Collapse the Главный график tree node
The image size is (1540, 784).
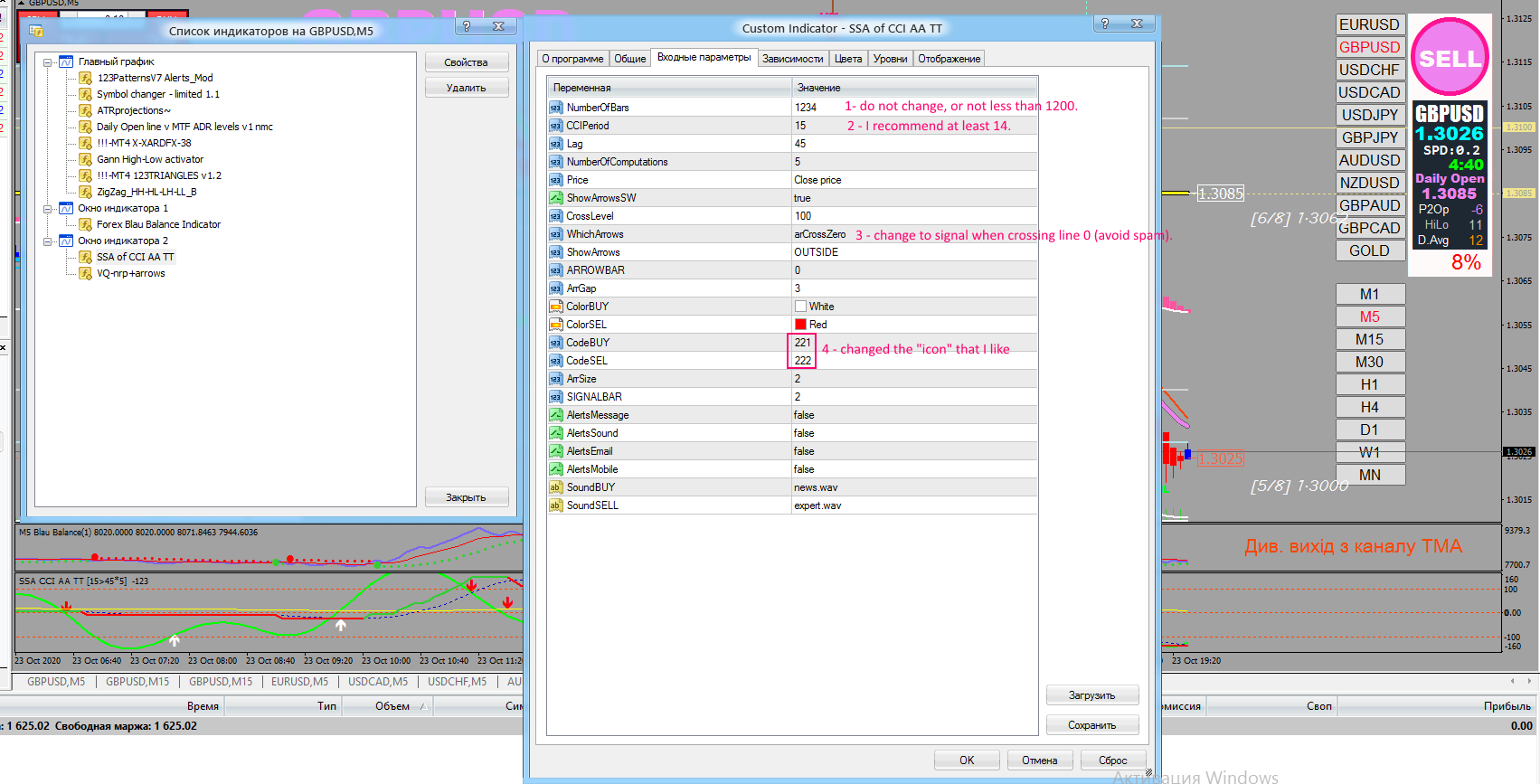(x=48, y=62)
